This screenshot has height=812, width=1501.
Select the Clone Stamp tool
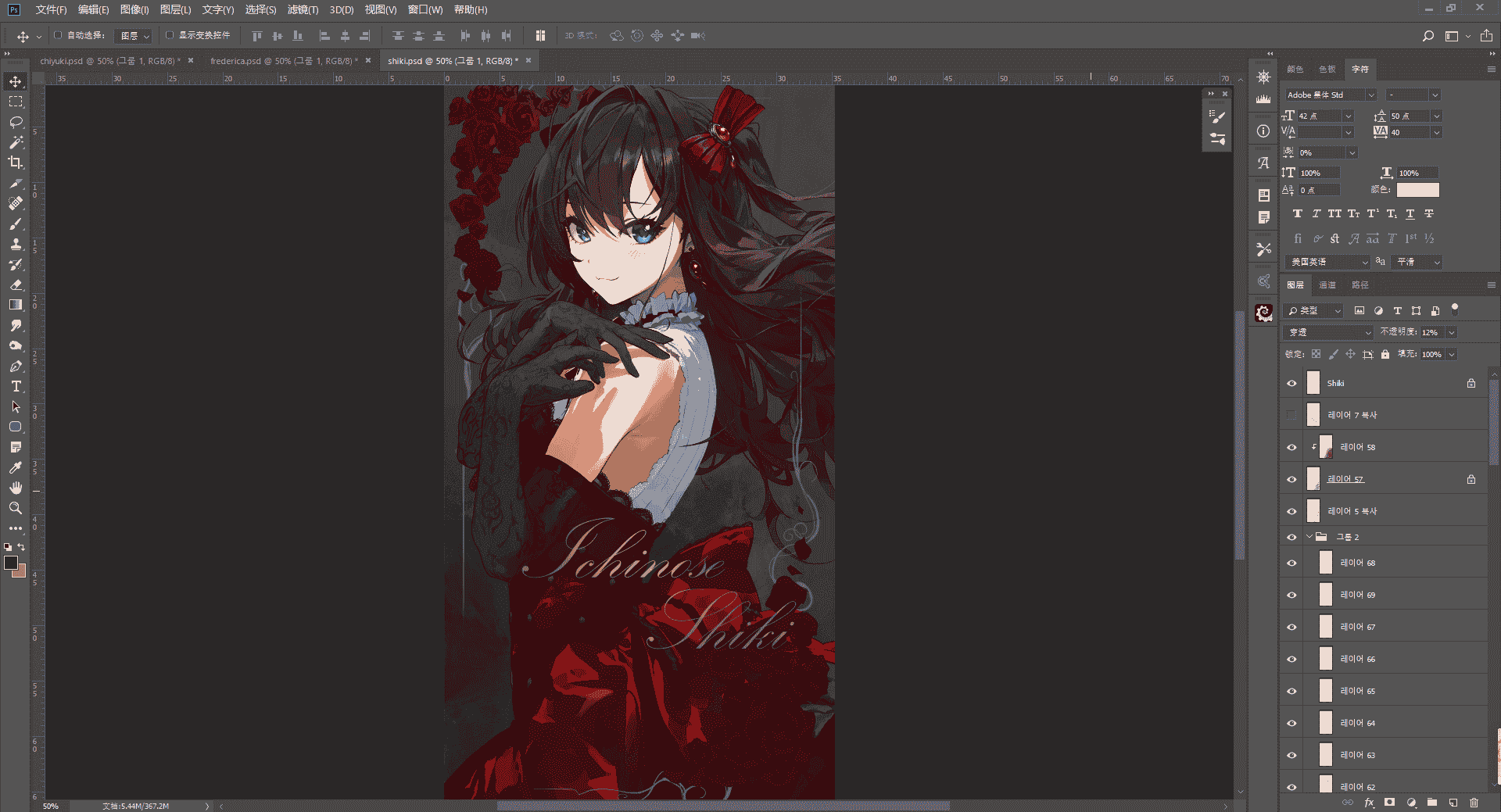[16, 244]
